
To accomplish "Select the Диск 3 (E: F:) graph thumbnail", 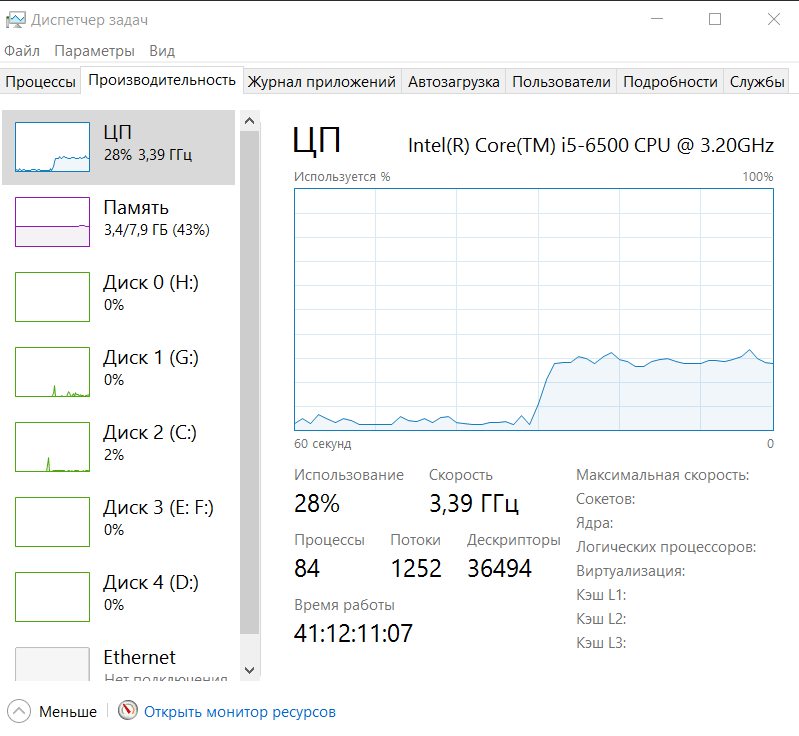I will (52, 521).
